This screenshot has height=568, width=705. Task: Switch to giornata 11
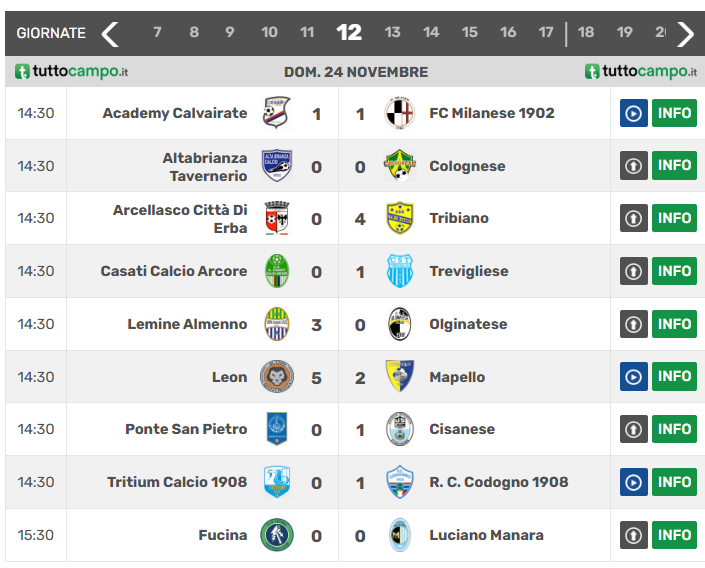tap(307, 32)
